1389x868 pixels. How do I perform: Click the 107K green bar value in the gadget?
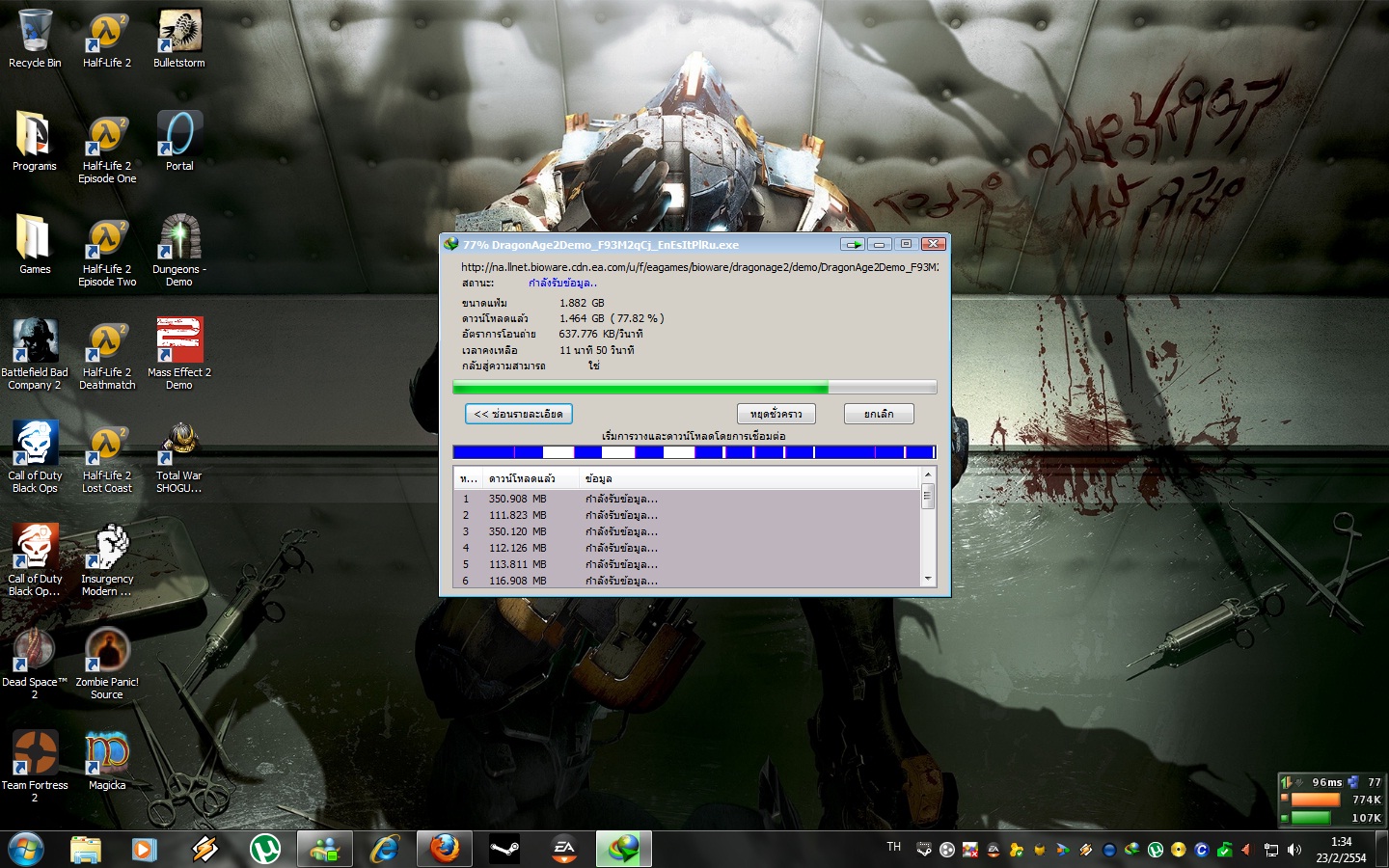[1367, 818]
